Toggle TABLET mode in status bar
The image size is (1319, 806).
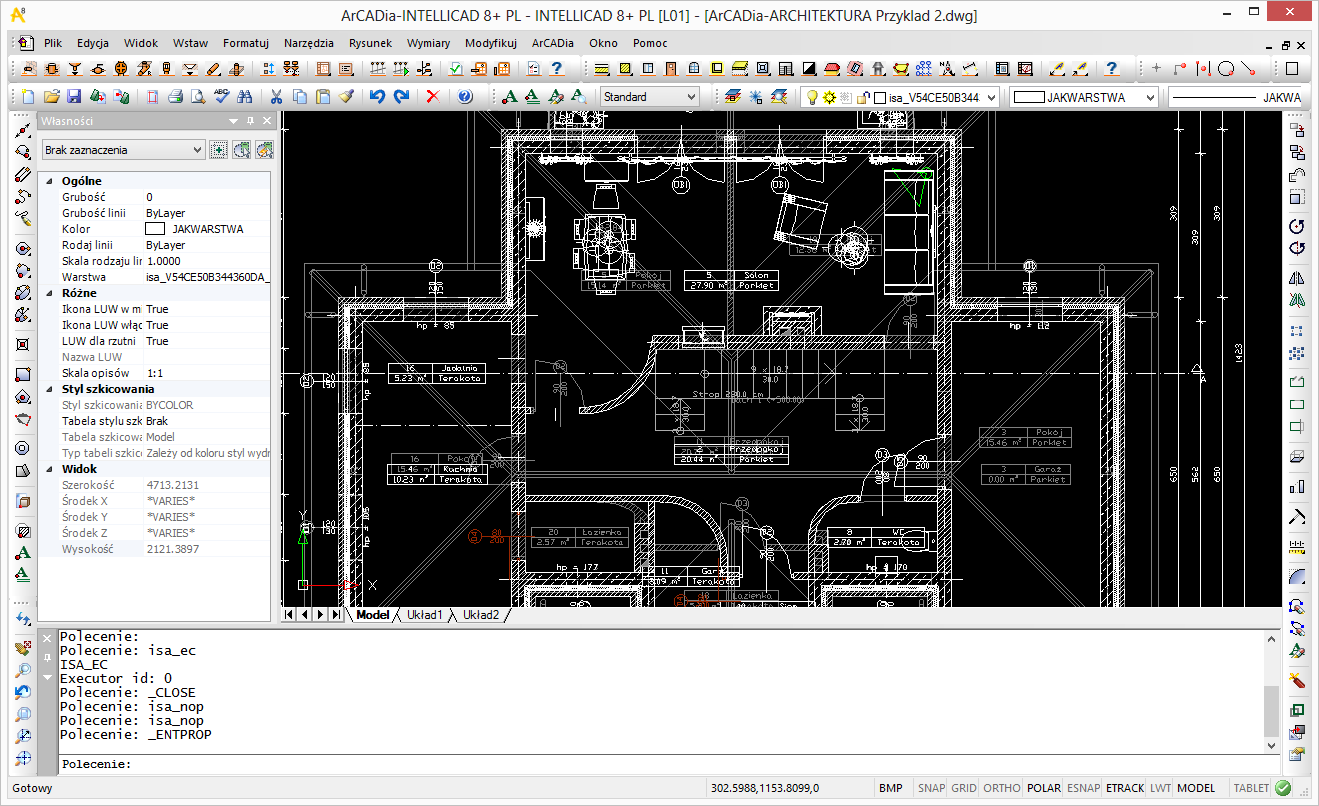click(x=1251, y=788)
